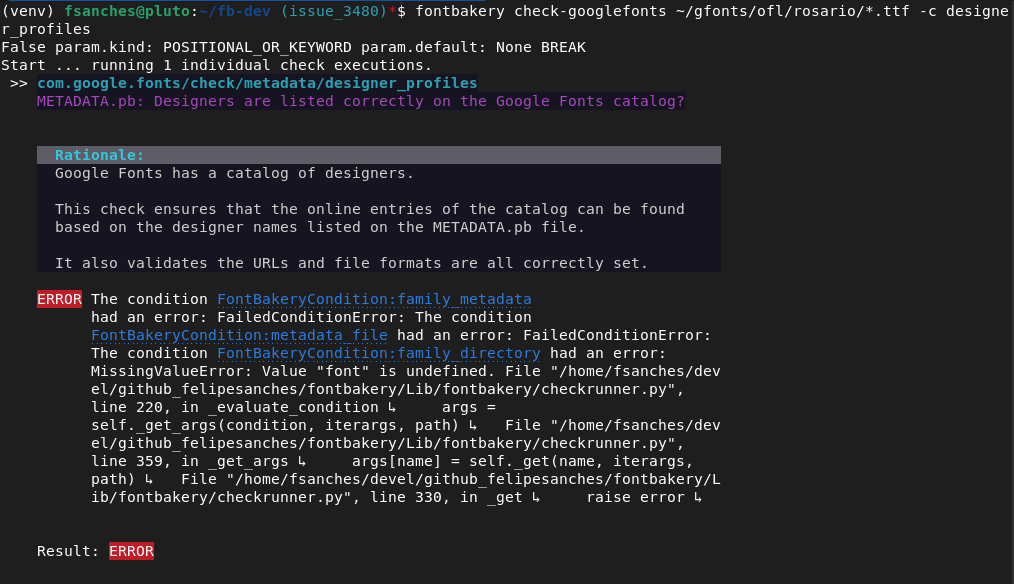This screenshot has height=584, width=1014.
Task: Click the check ID com.google.fonts/check/metadata/designer_profiles
Action: [x=257, y=83]
